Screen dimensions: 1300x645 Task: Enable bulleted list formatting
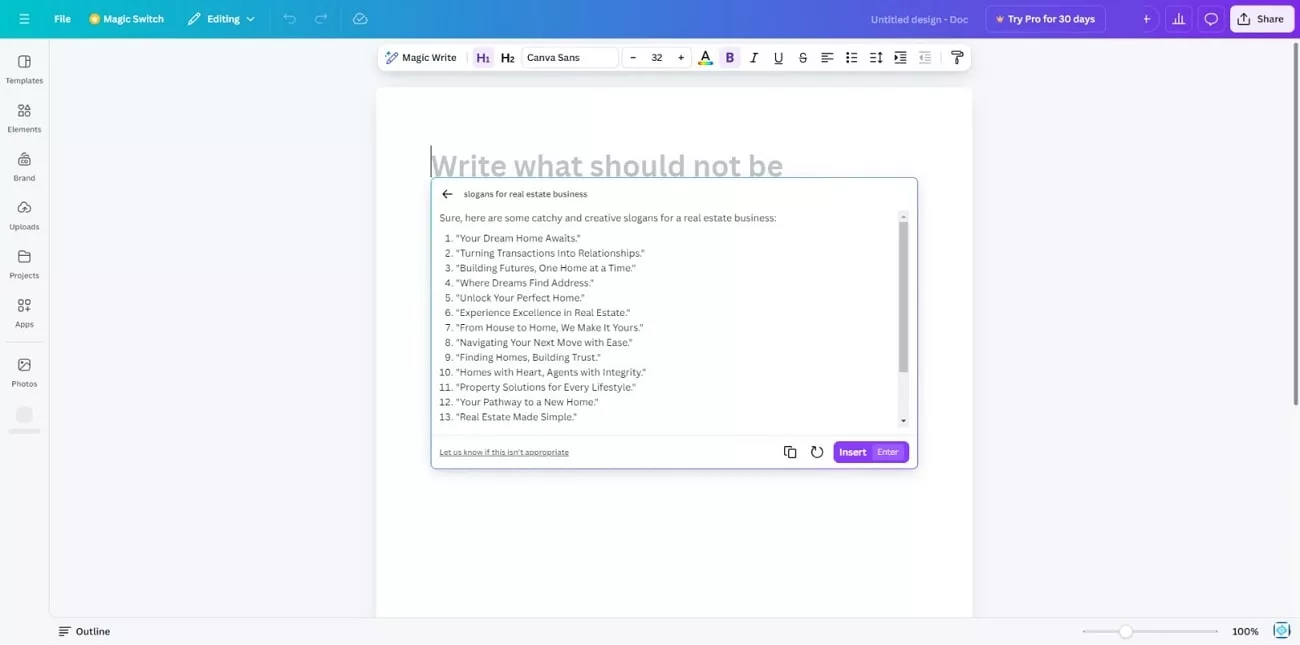click(851, 57)
